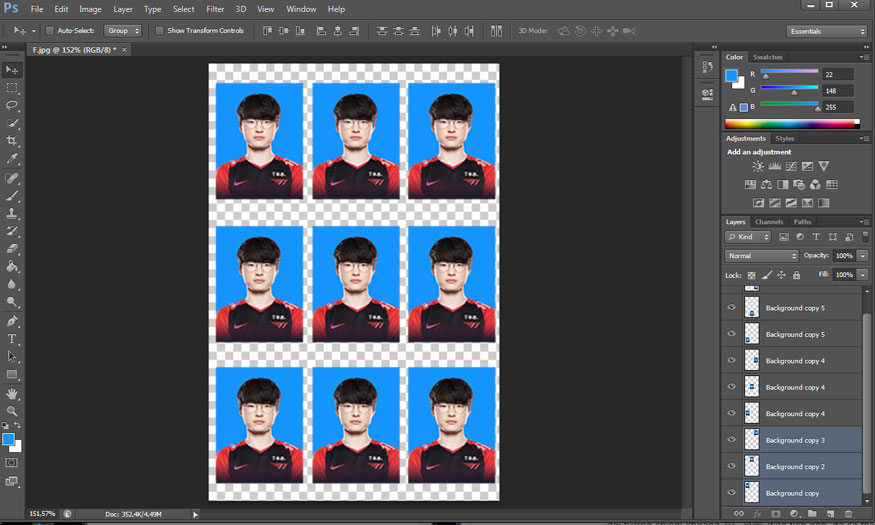Delete layer trash icon
Image resolution: width=875 pixels, height=525 pixels.
[x=849, y=513]
